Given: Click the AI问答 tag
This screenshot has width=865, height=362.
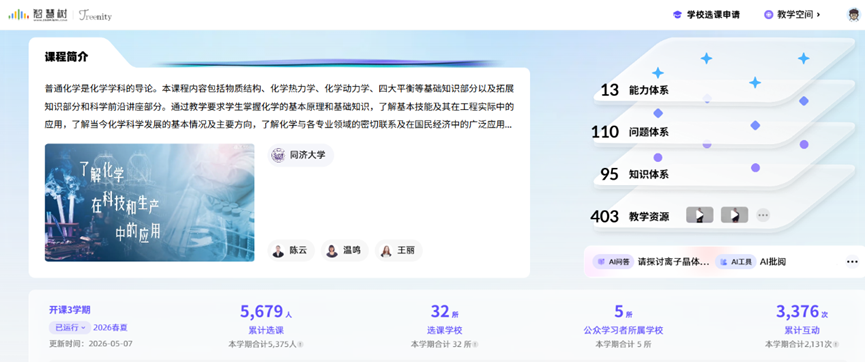Looking at the screenshot, I should [613, 262].
